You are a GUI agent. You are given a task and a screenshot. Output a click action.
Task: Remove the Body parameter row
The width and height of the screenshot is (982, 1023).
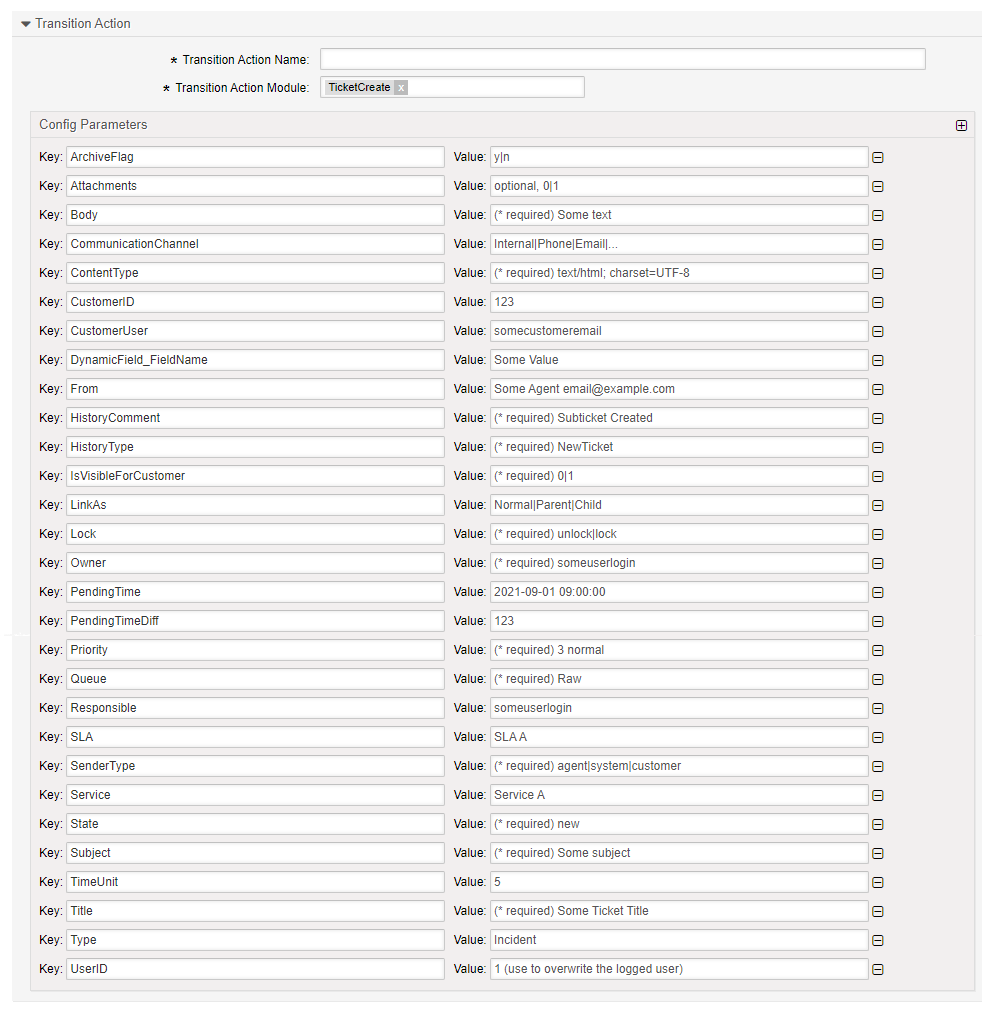[x=878, y=215]
